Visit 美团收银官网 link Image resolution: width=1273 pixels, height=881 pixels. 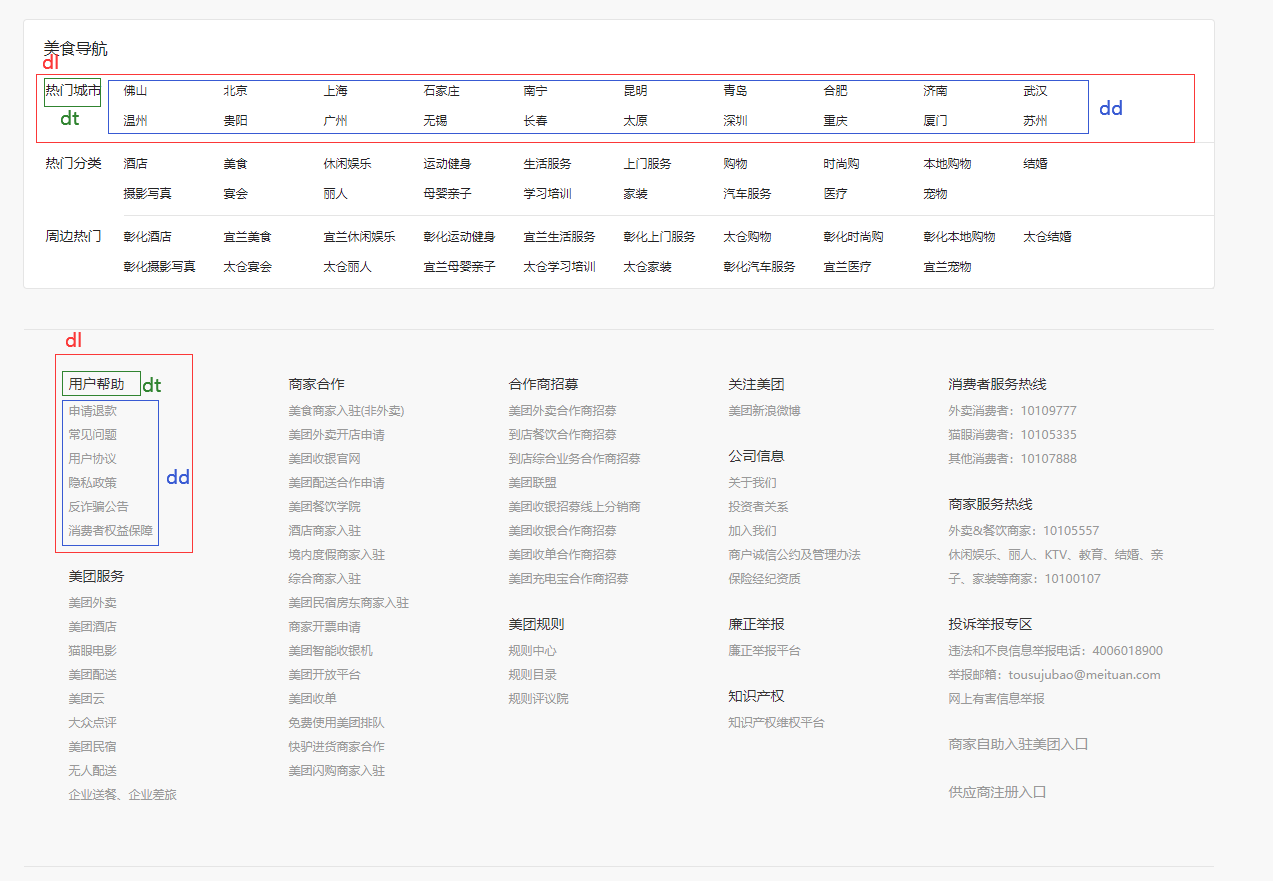click(324, 459)
